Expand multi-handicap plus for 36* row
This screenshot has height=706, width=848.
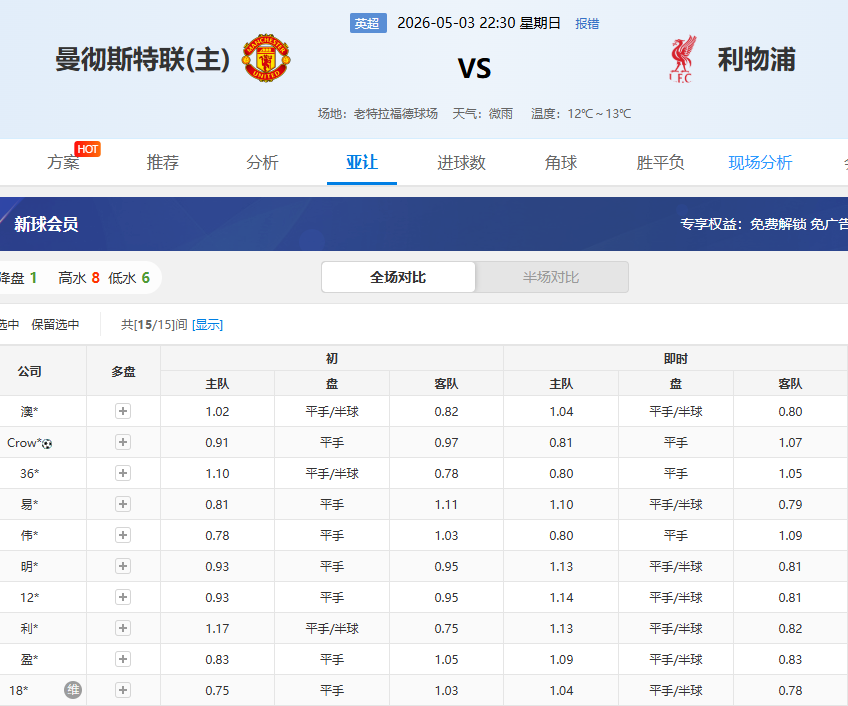[x=123, y=473]
